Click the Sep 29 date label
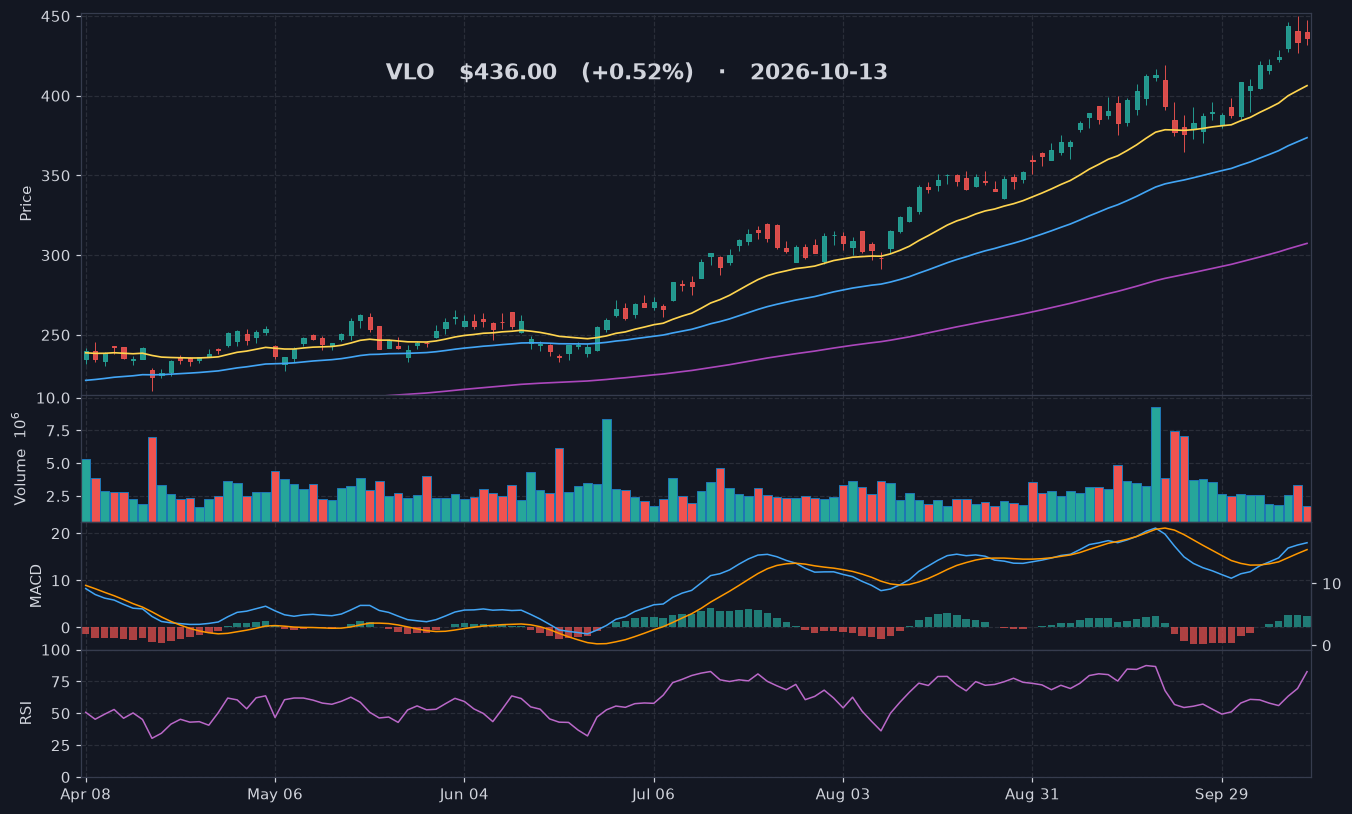Viewport: 1352px width, 814px height. pos(1222,796)
